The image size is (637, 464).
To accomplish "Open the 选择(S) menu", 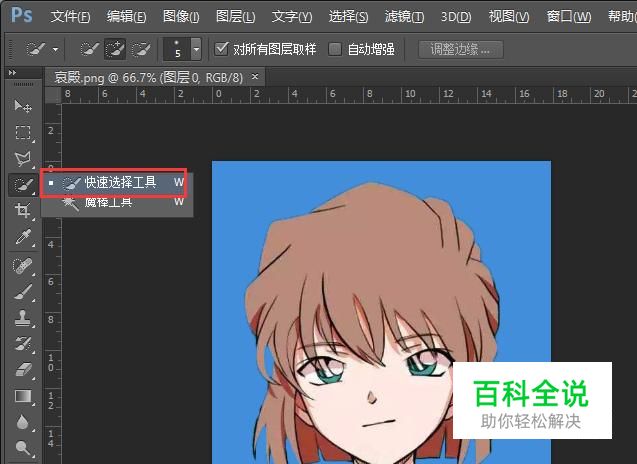I will [x=348, y=17].
